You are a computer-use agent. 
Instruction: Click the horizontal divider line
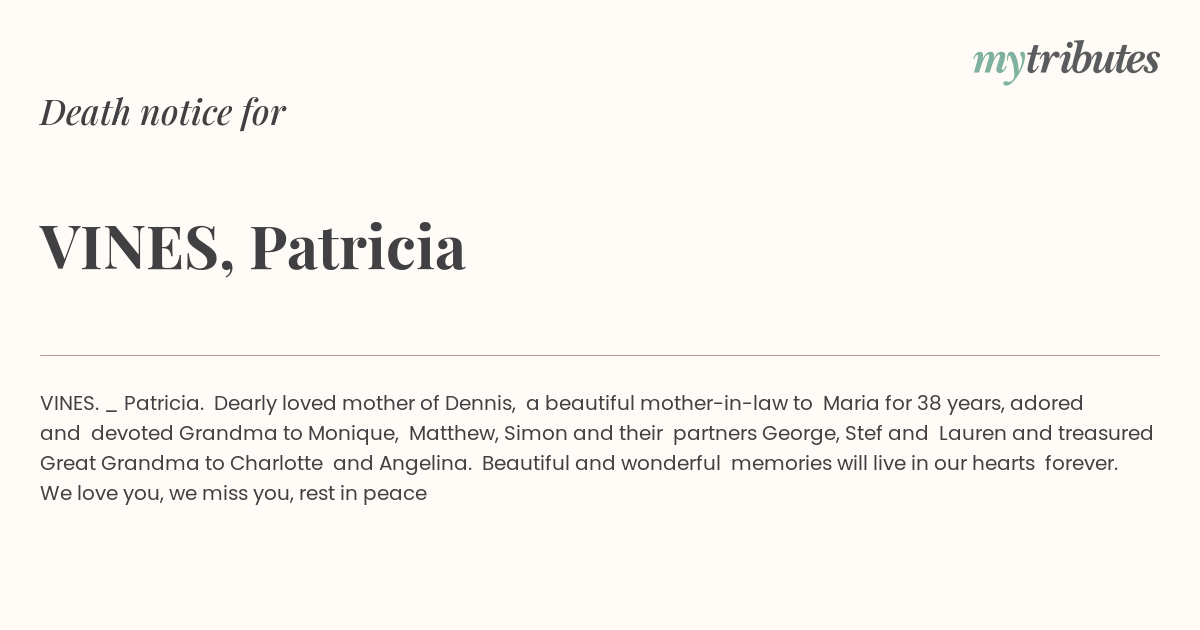(600, 355)
